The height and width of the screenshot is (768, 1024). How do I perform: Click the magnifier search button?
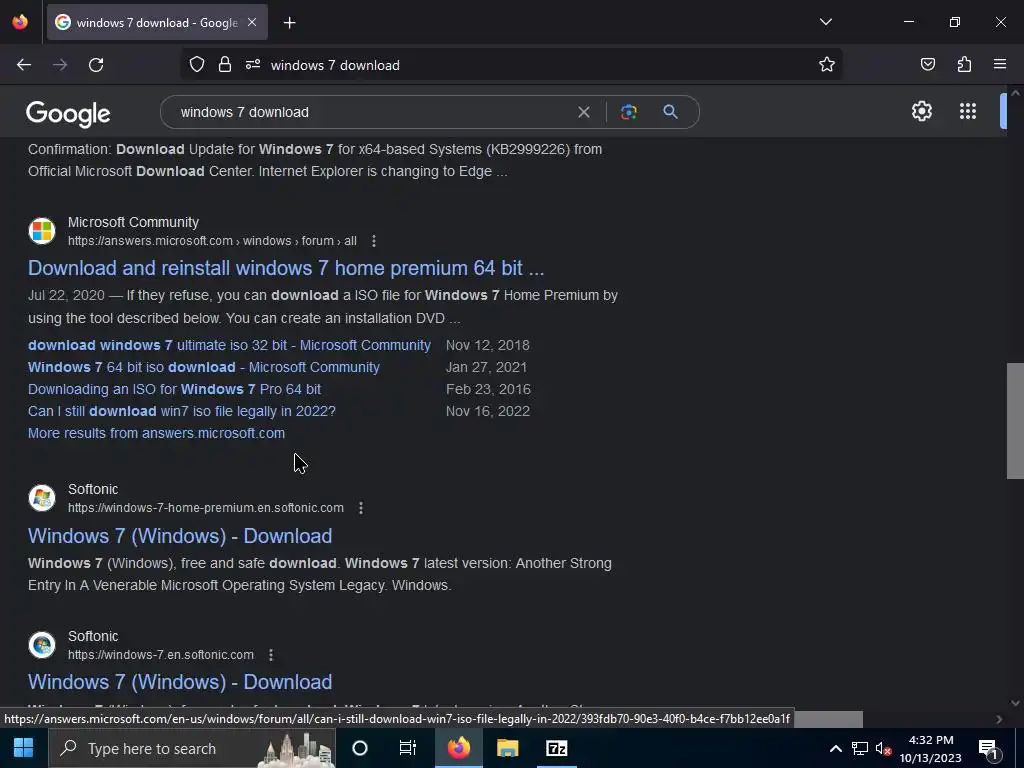(x=670, y=112)
